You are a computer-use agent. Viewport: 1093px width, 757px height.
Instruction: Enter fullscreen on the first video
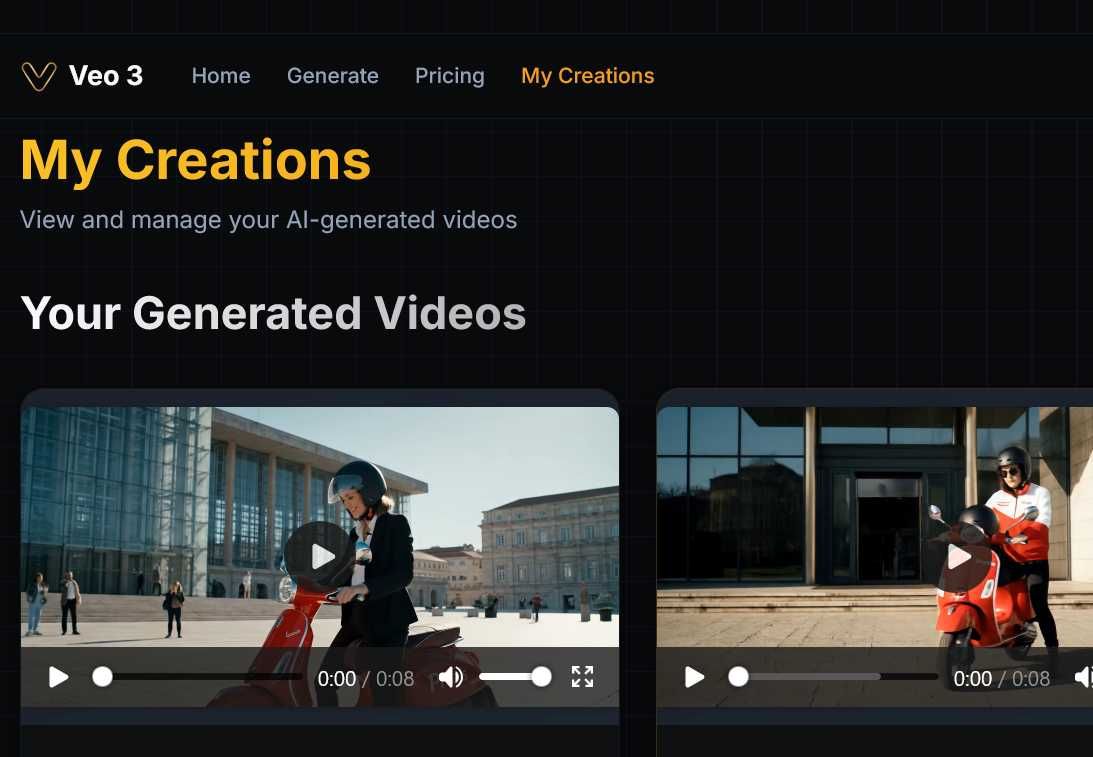(582, 677)
